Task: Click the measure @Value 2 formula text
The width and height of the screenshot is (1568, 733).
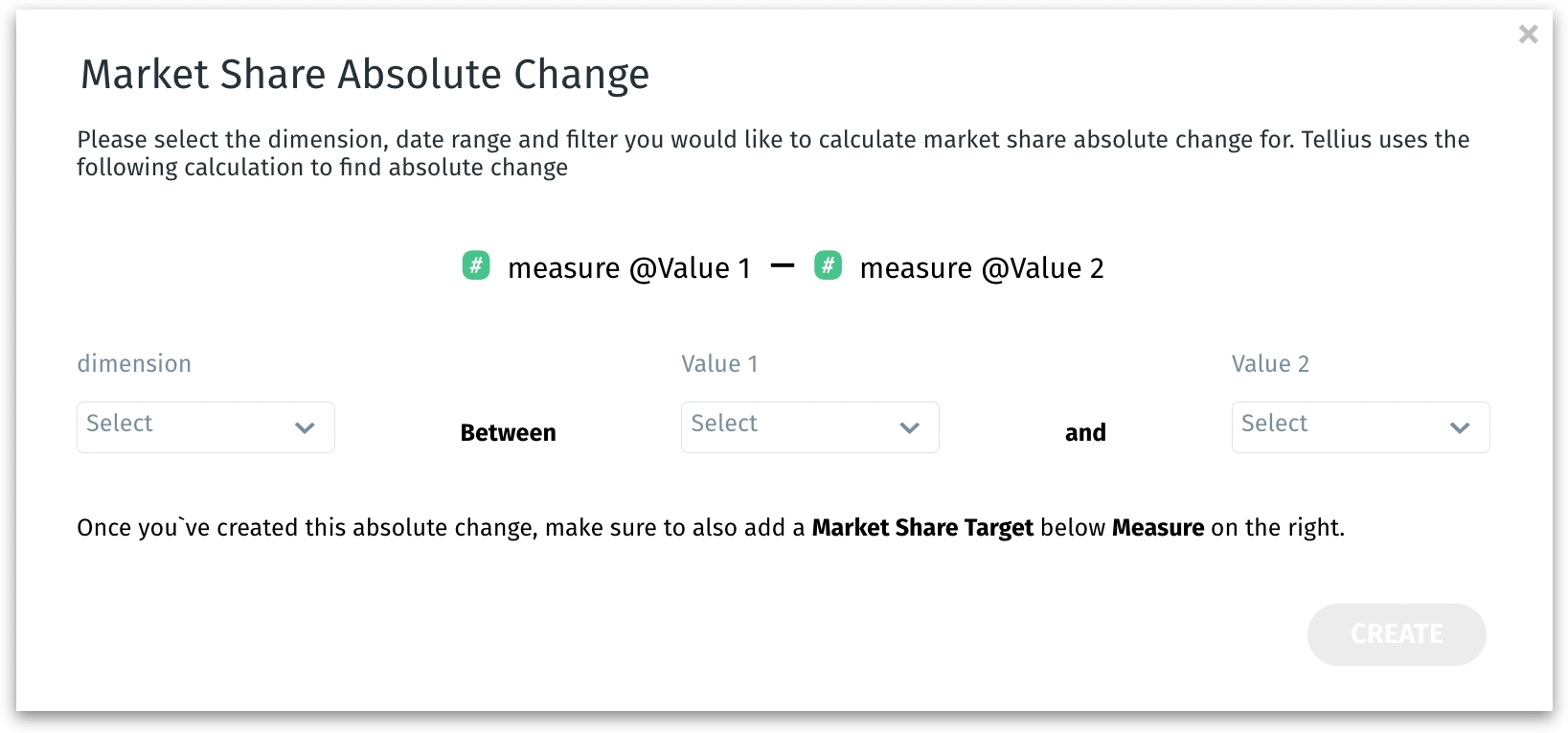Action: coord(981,268)
